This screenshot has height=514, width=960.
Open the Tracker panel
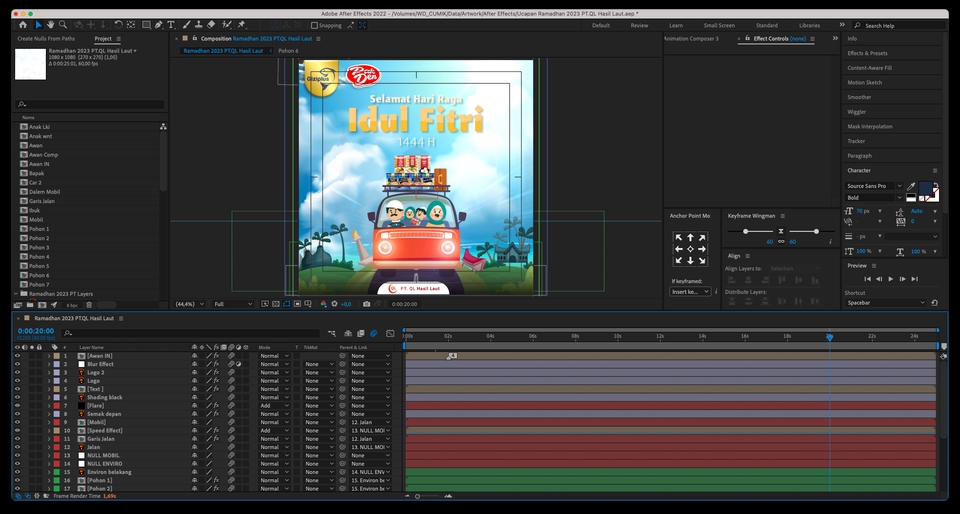(x=856, y=141)
